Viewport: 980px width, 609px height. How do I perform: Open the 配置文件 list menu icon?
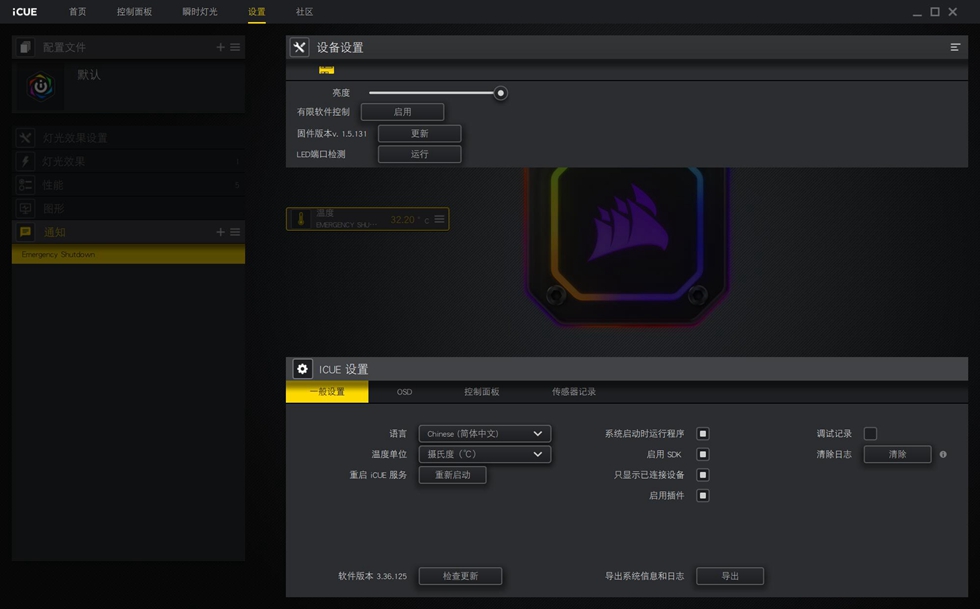[x=235, y=48]
